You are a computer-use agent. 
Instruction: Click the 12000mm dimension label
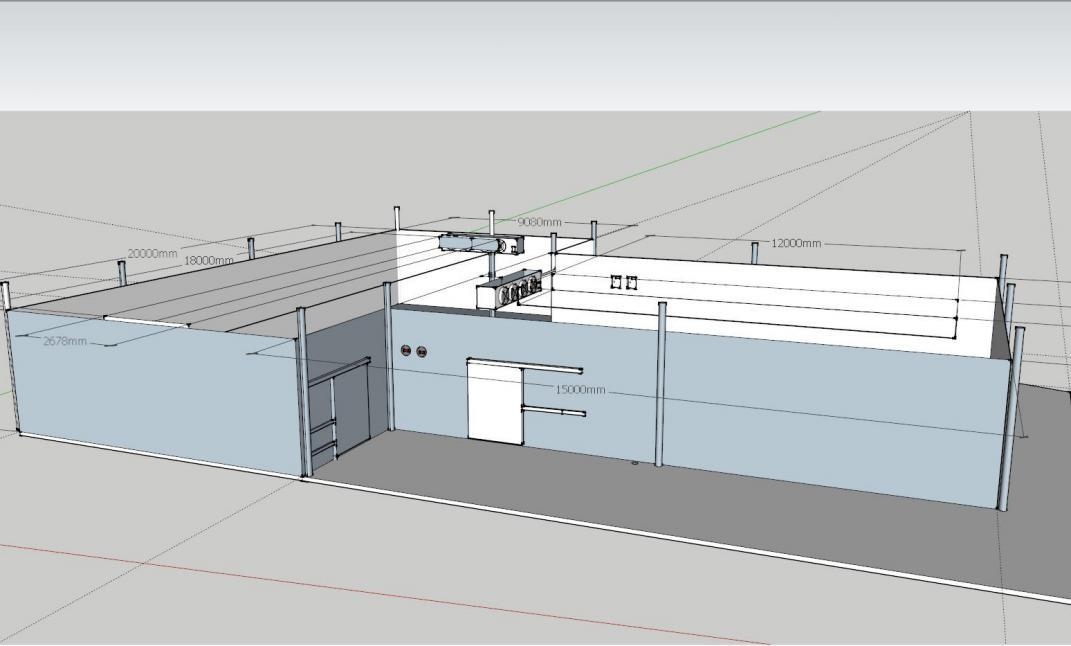click(796, 244)
